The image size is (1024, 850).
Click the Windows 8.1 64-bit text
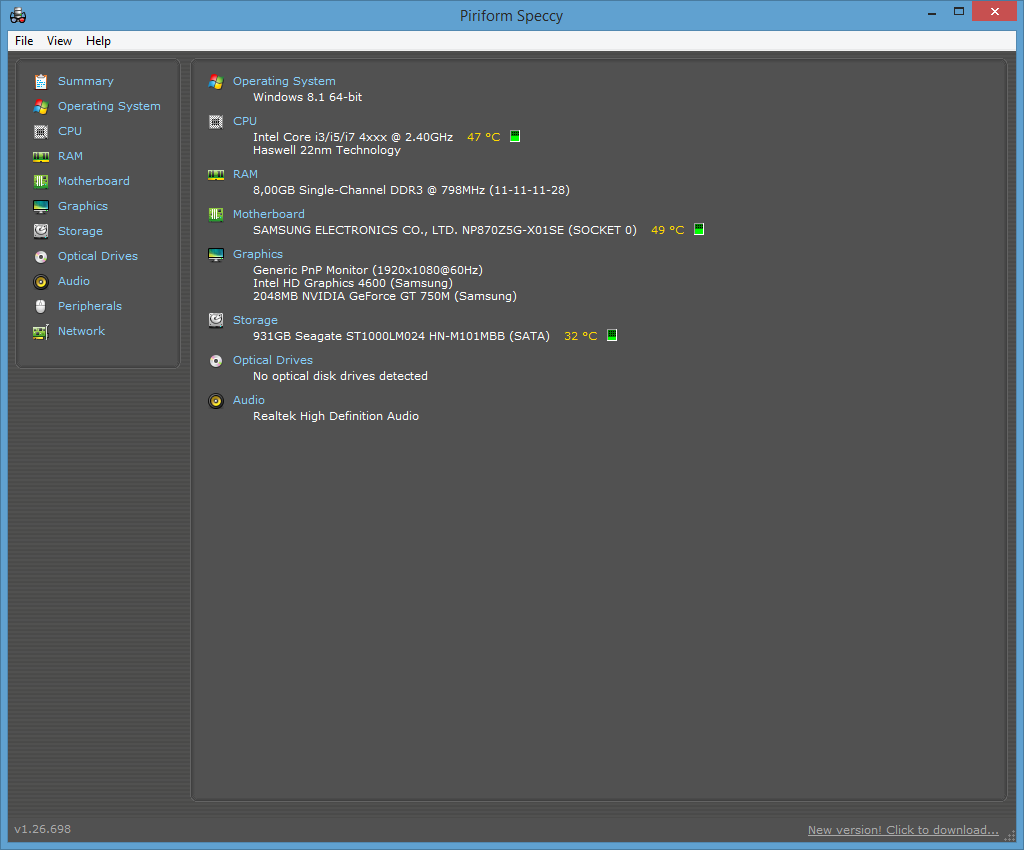[x=308, y=97]
